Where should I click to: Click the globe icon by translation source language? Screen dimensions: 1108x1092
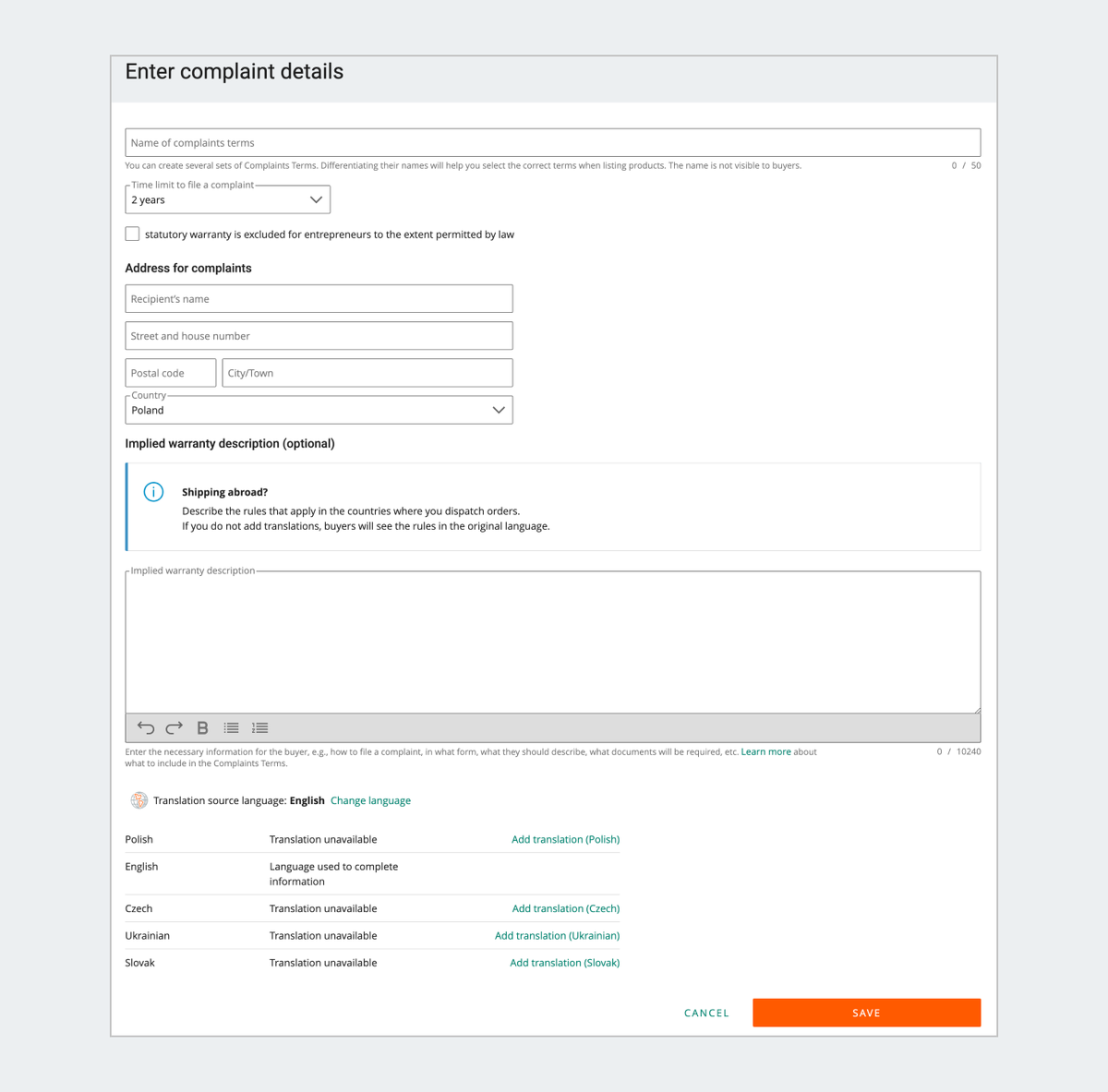138,800
